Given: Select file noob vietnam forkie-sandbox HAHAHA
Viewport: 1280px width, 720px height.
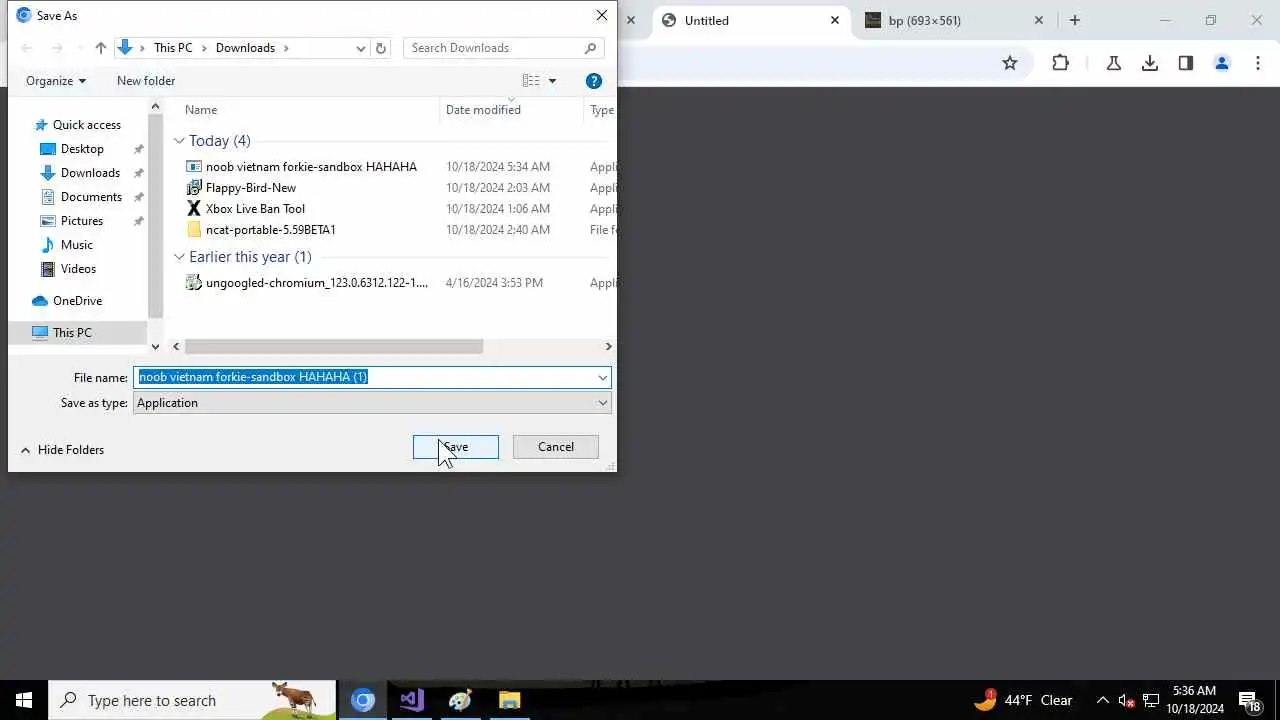Looking at the screenshot, I should [x=311, y=167].
